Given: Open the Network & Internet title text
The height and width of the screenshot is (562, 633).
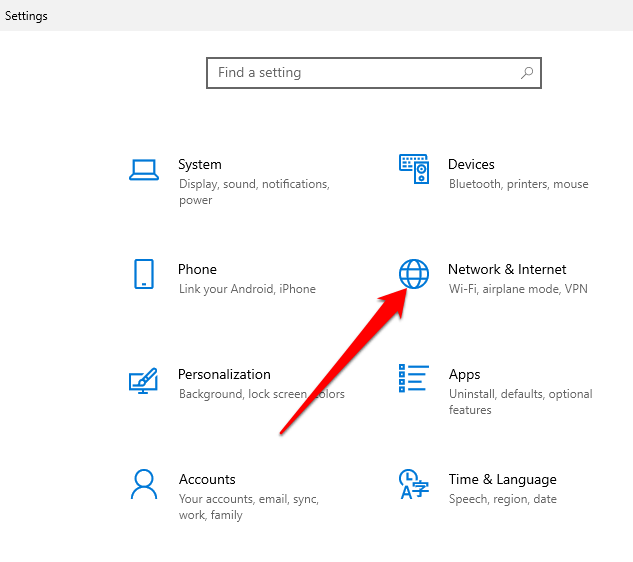Looking at the screenshot, I should coord(507,269).
